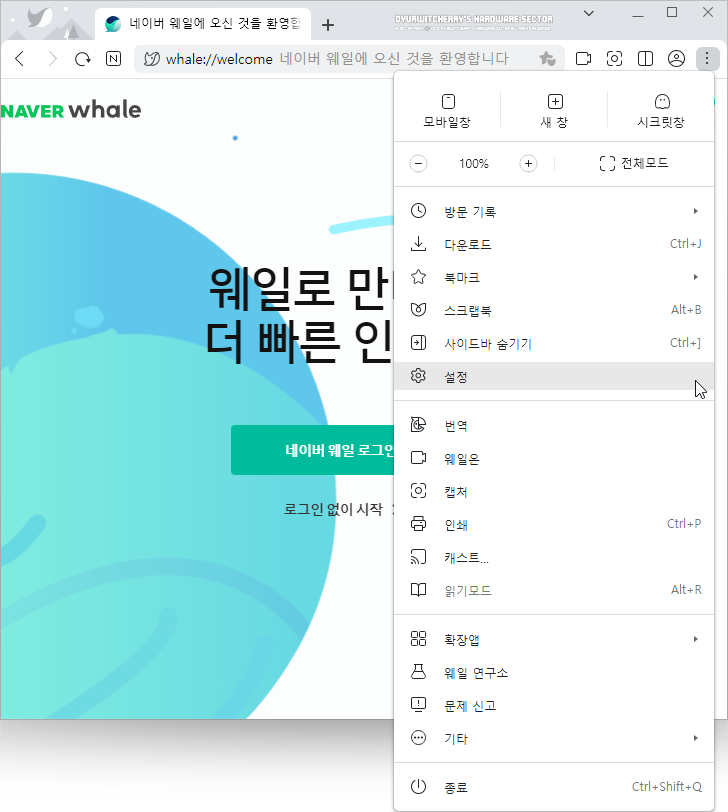The image size is (728, 812).
Task: Open 웨일온 from the menu
Action: pyautogui.click(x=554, y=459)
